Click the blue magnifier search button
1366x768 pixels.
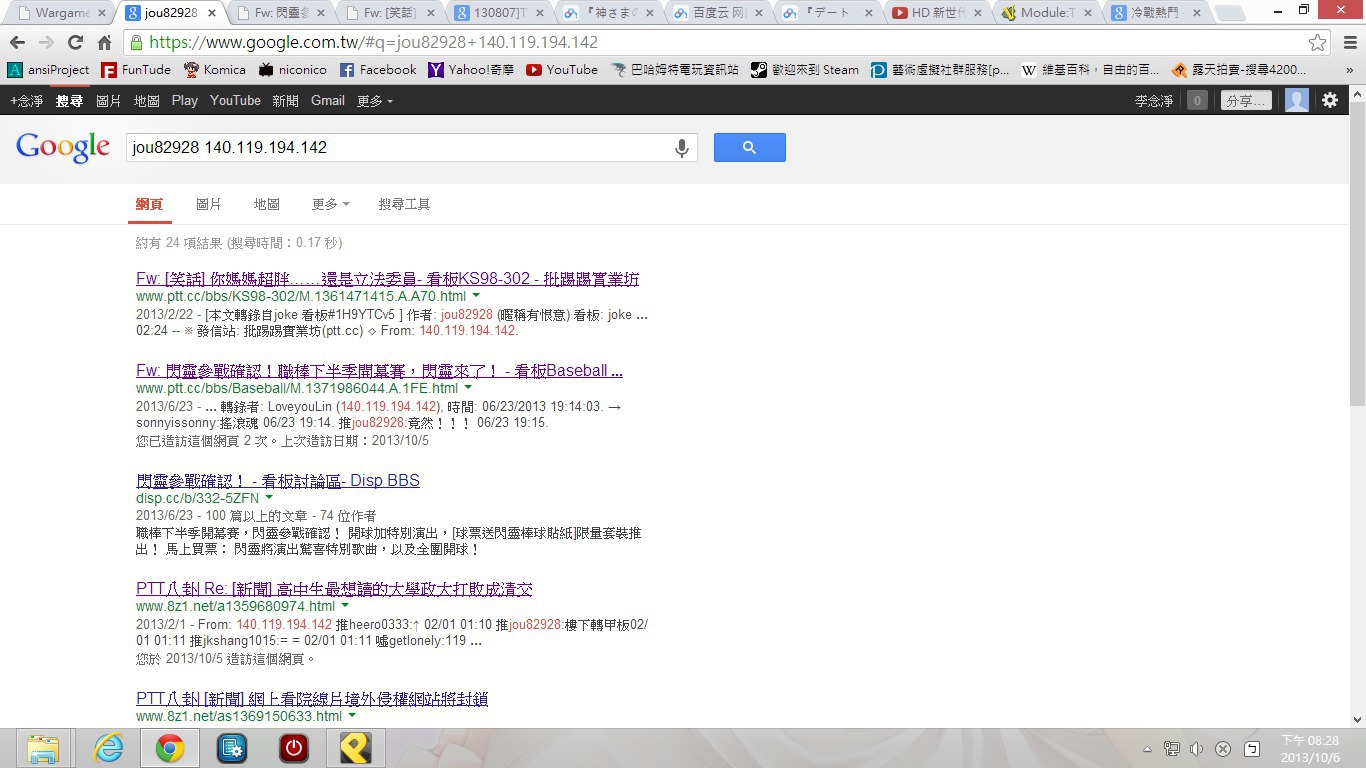tap(749, 148)
